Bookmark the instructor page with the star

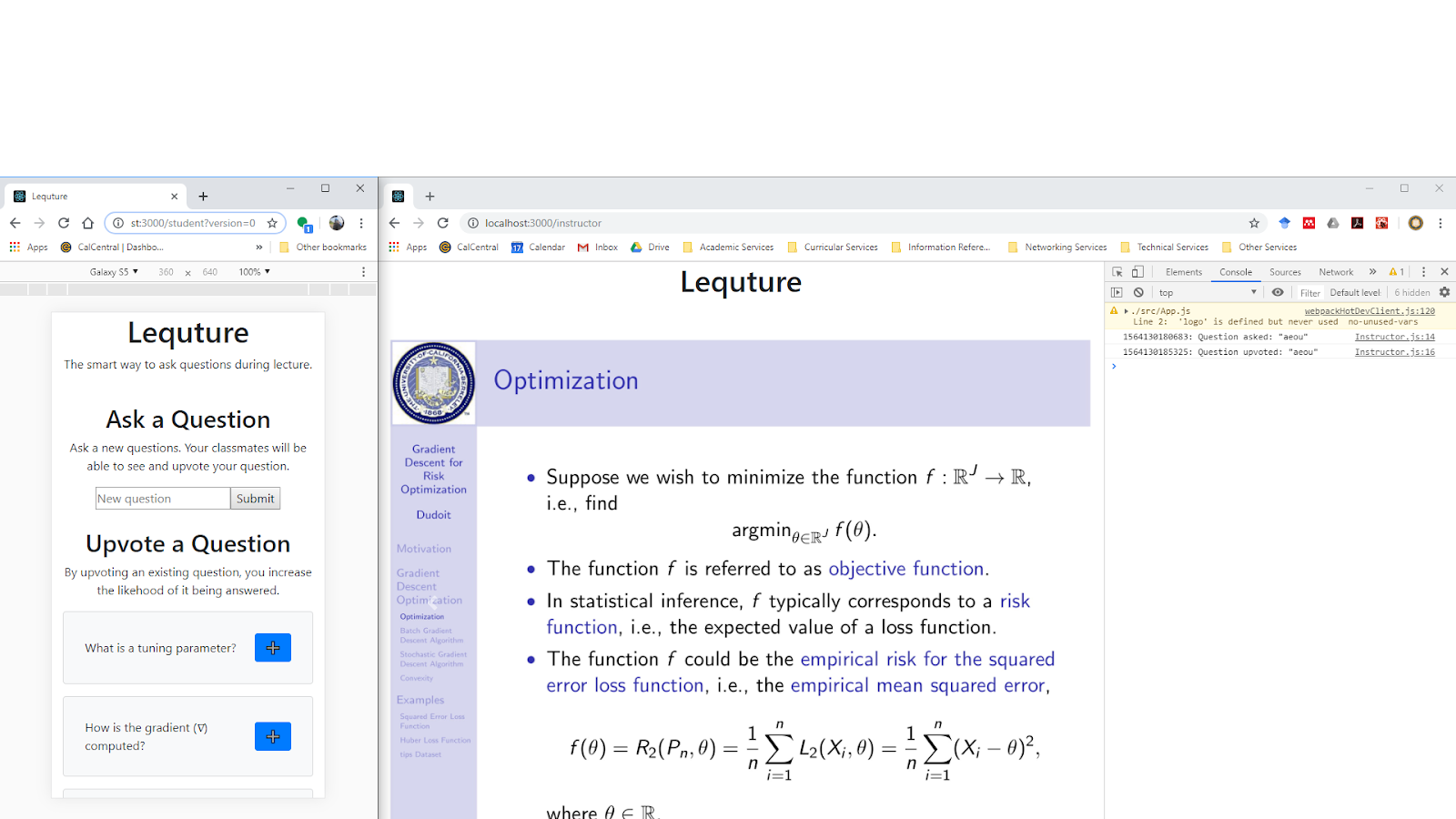pyautogui.click(x=1254, y=223)
